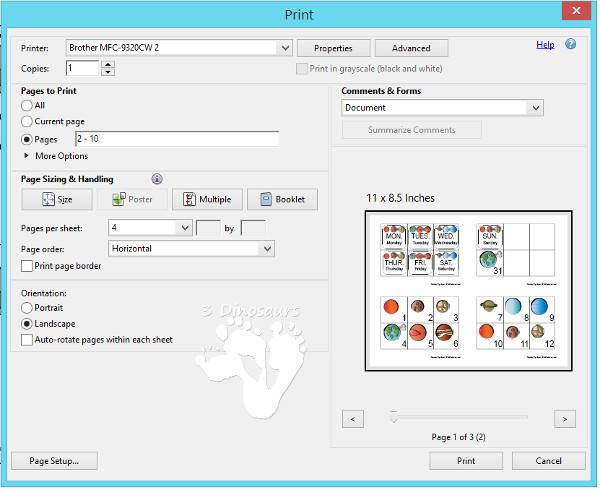Select the Size page sizing option

coord(58,199)
